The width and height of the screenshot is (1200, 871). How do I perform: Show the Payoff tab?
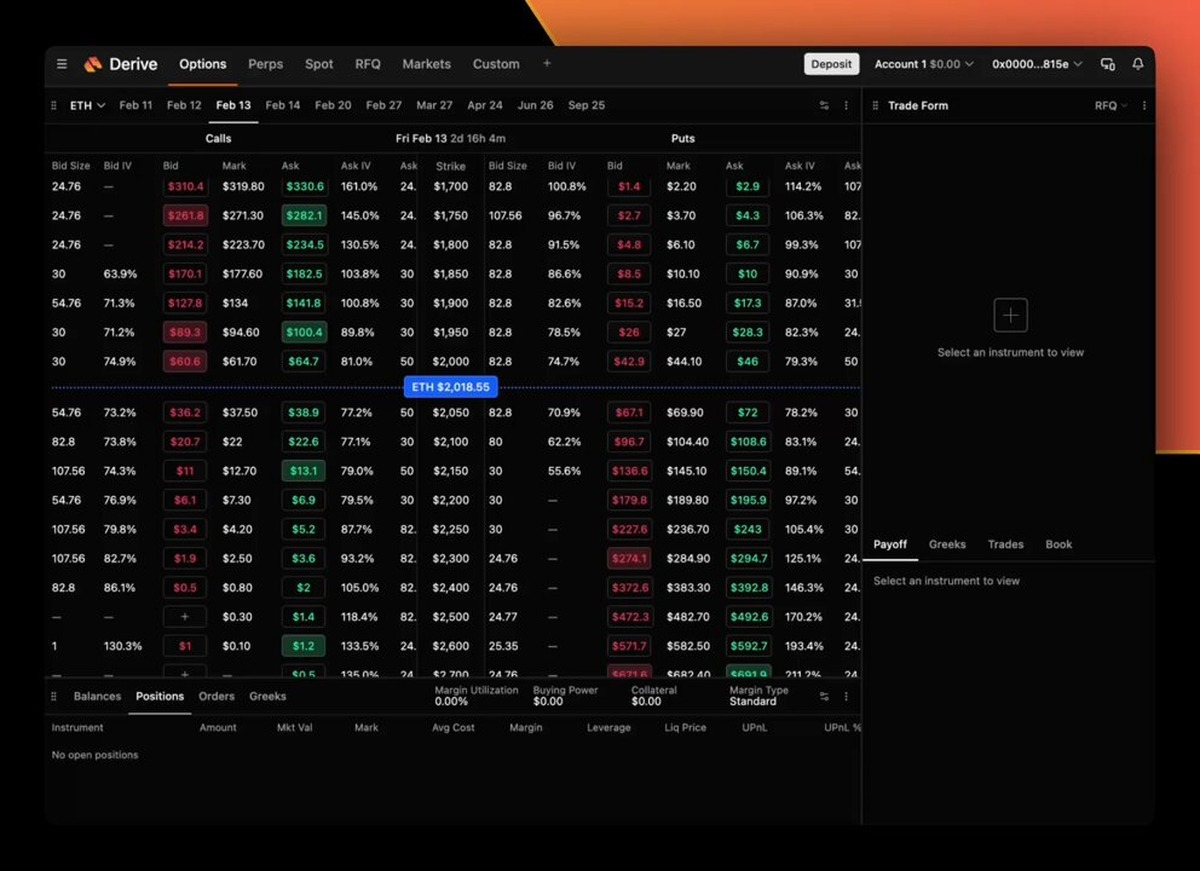tap(890, 544)
